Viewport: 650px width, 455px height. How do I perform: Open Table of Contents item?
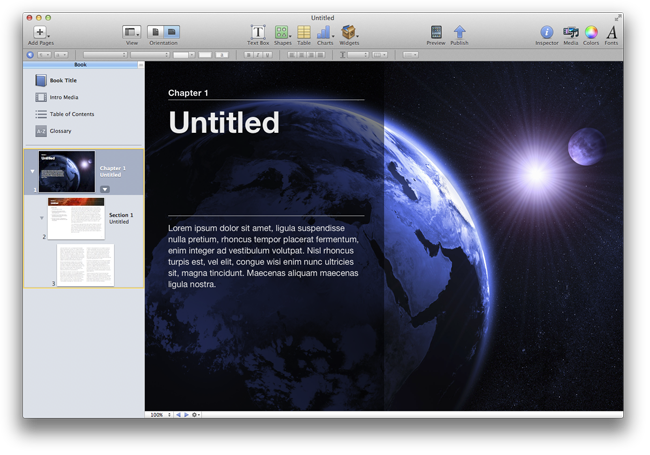[72, 114]
